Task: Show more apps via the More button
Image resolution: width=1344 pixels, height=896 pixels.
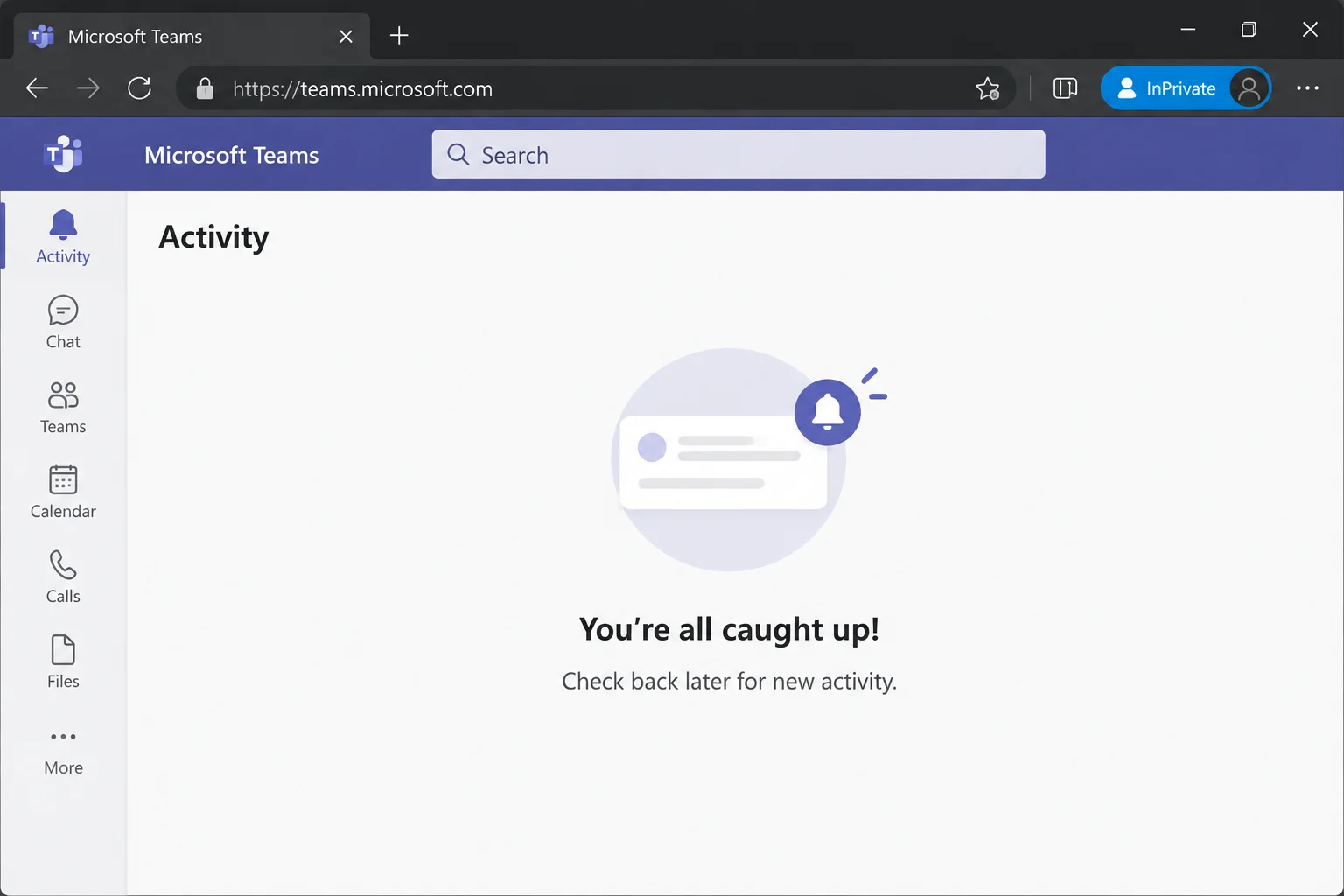Action: [x=63, y=751]
